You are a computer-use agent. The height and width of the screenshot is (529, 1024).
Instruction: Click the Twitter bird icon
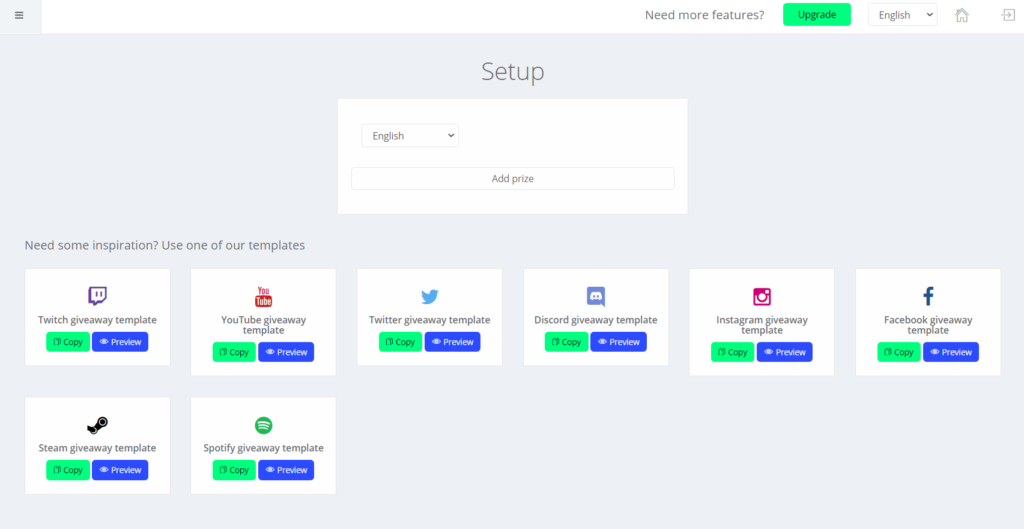430,296
